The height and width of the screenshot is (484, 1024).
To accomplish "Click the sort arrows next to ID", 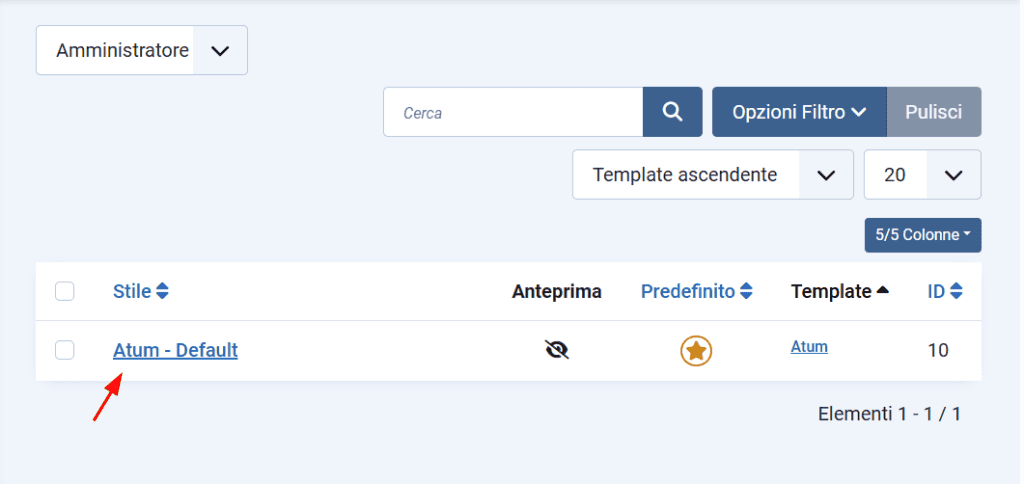I will pyautogui.click(x=957, y=292).
